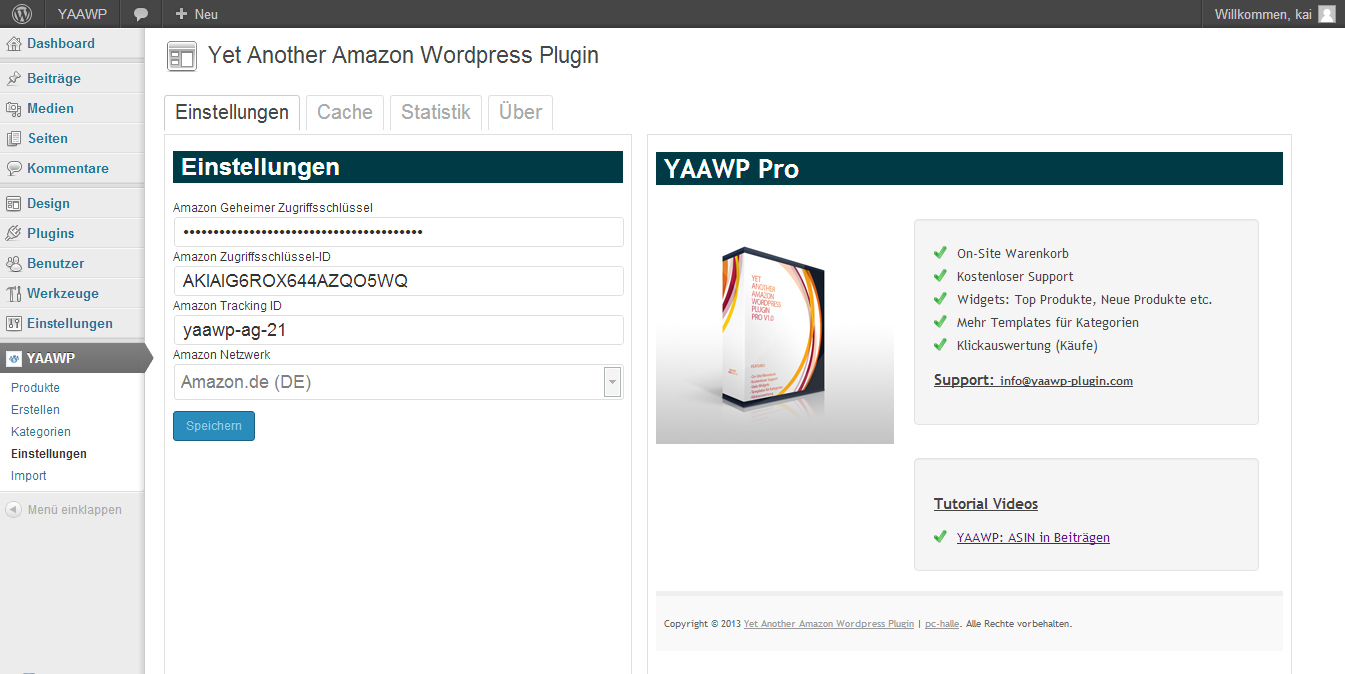Select the Import submenu item
Image resolution: width=1345 pixels, height=674 pixels.
point(29,476)
